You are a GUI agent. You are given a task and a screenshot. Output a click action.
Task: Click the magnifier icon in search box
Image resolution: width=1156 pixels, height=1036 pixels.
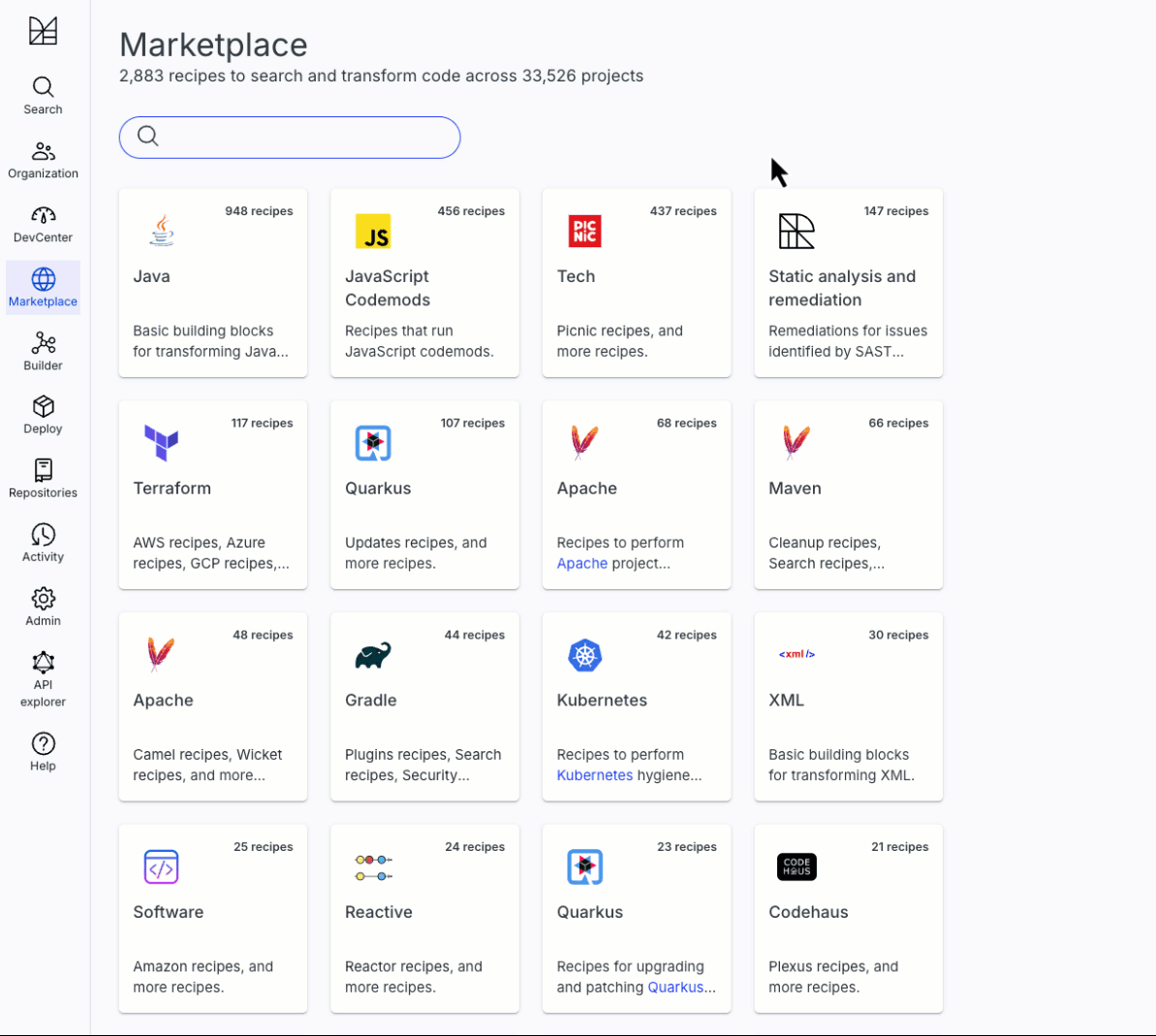[x=148, y=137]
